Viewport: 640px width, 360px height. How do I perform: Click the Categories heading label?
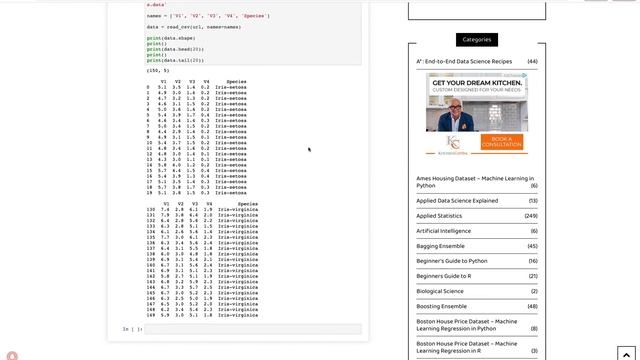point(477,40)
